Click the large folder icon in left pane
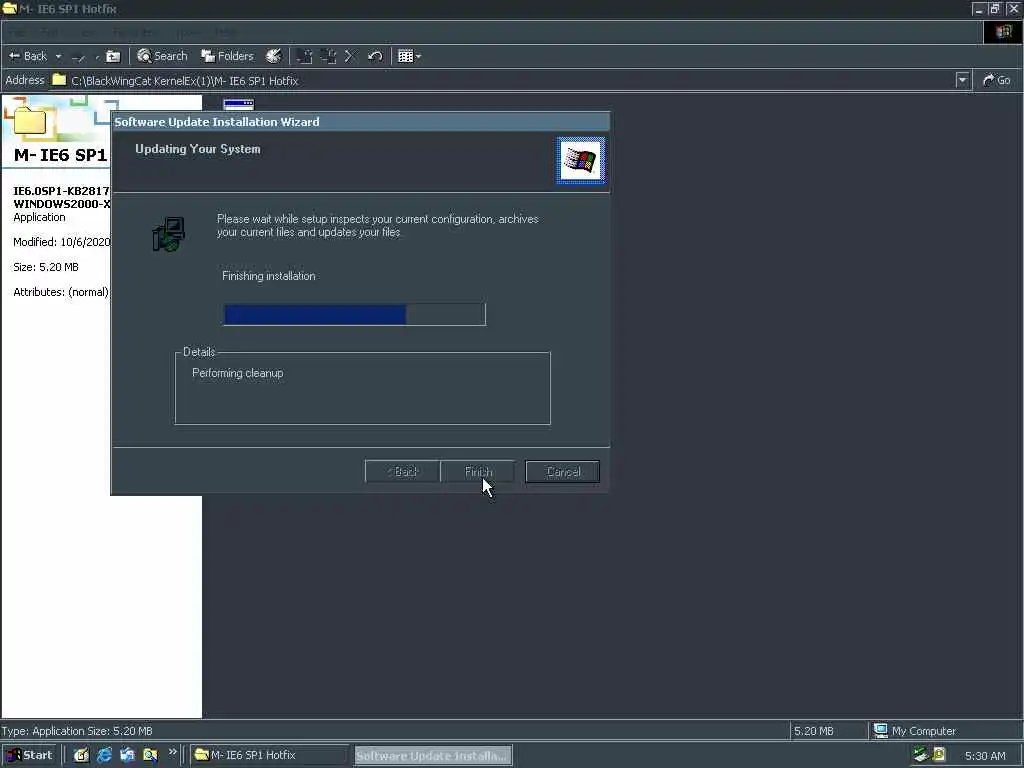This screenshot has width=1024, height=768. point(30,120)
